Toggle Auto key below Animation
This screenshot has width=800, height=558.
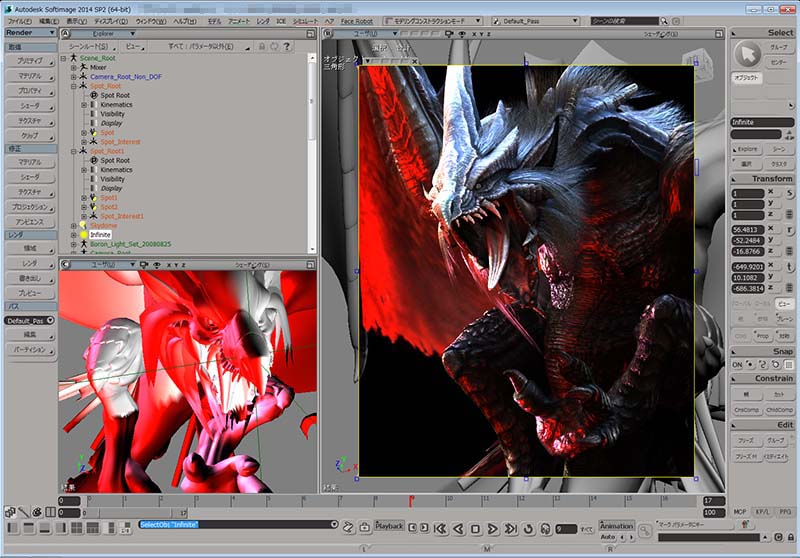click(x=607, y=537)
